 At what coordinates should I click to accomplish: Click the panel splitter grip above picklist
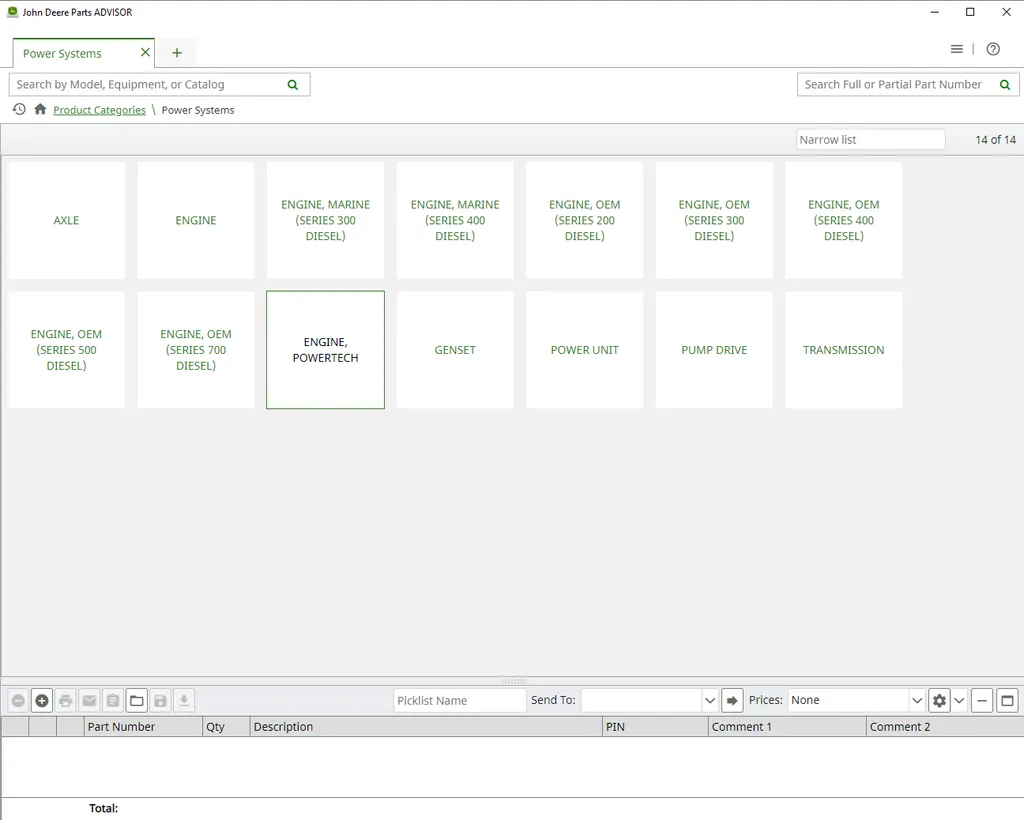coord(513,681)
